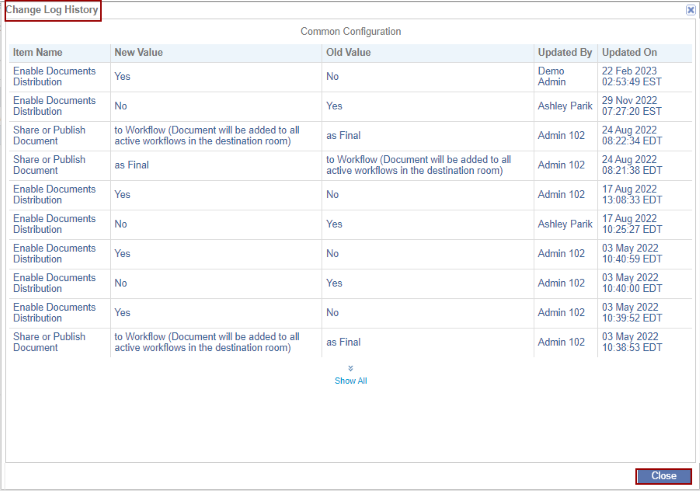Expand the double chevron above Show All
The width and height of the screenshot is (700, 491).
point(351,369)
